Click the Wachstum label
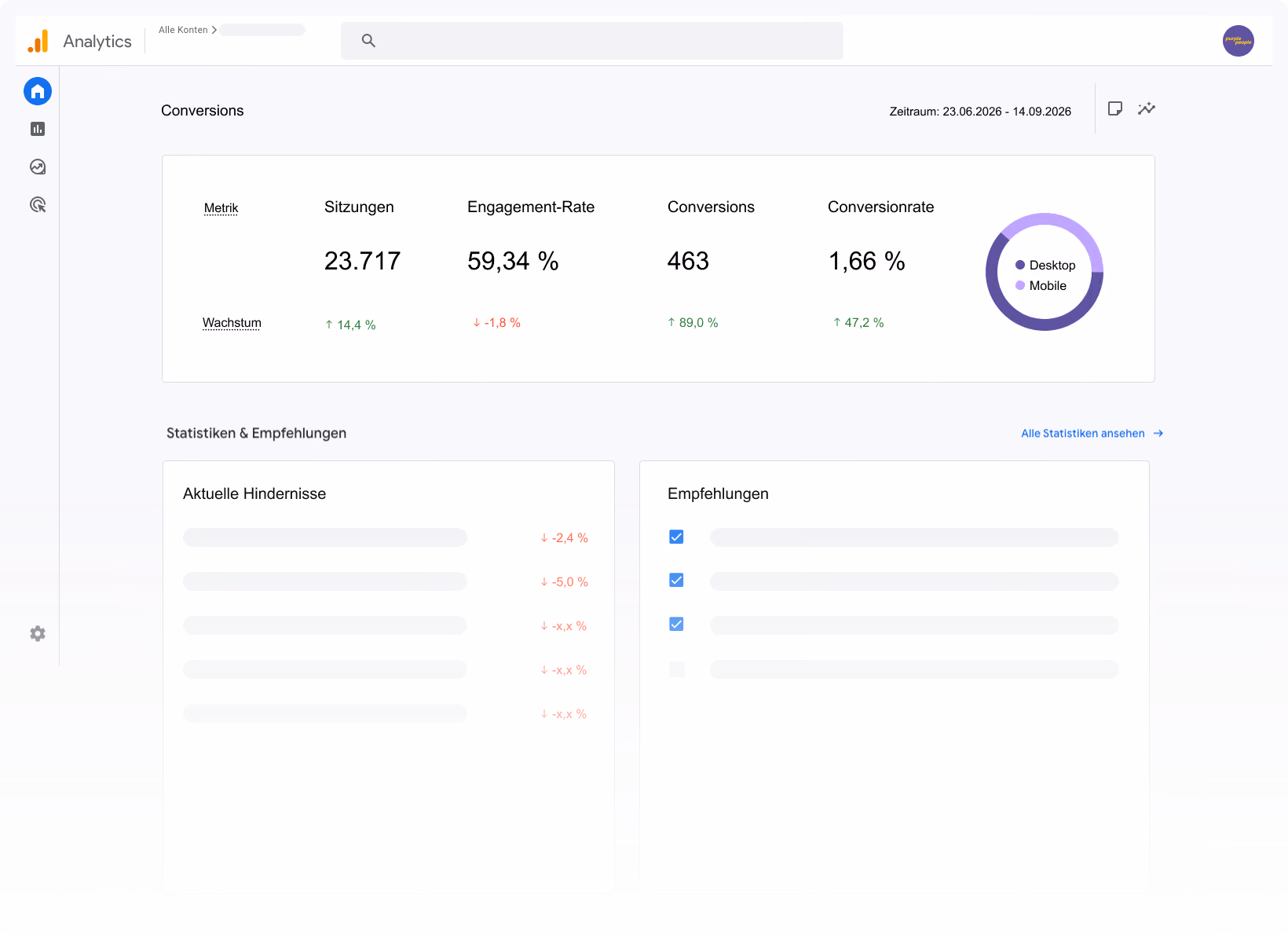 point(232,323)
